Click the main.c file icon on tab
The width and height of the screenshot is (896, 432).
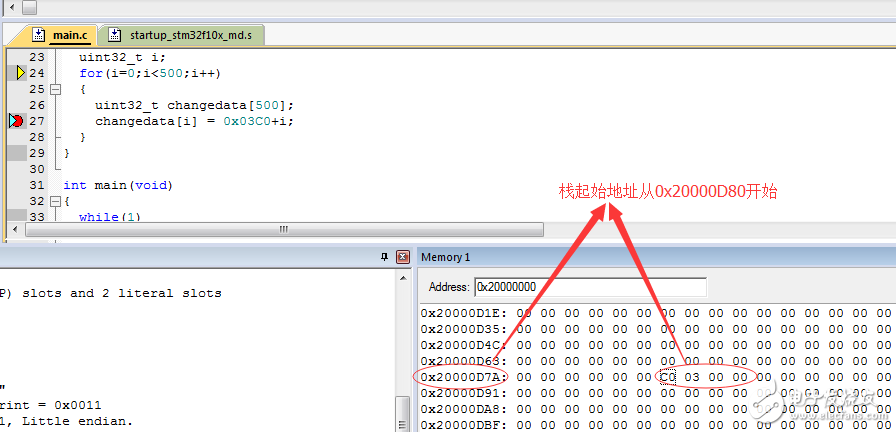(x=38, y=35)
